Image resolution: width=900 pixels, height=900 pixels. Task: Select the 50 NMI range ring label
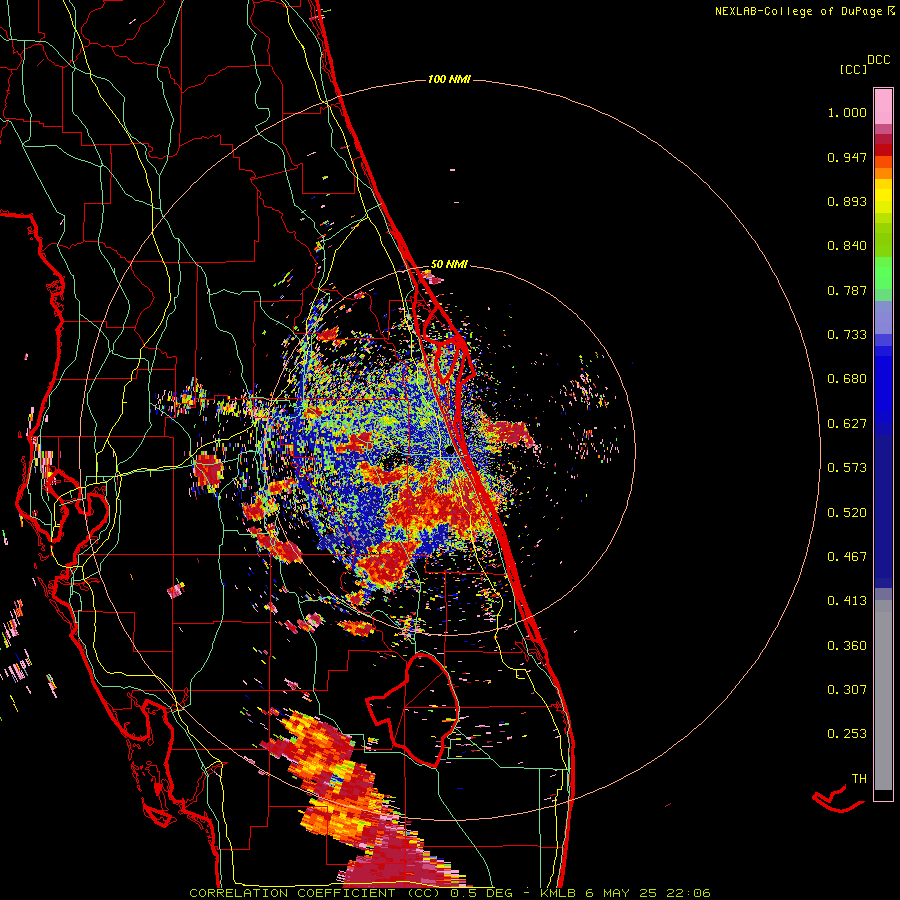click(449, 265)
